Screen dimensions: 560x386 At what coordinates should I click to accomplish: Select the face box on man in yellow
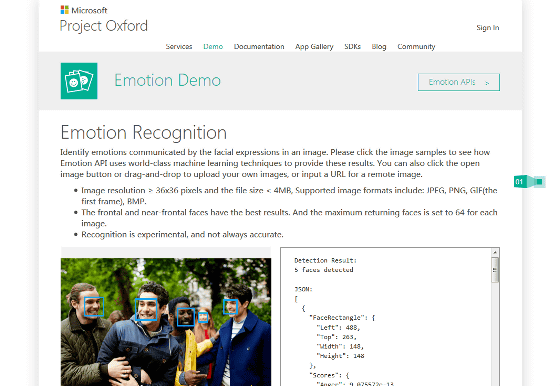(186, 317)
